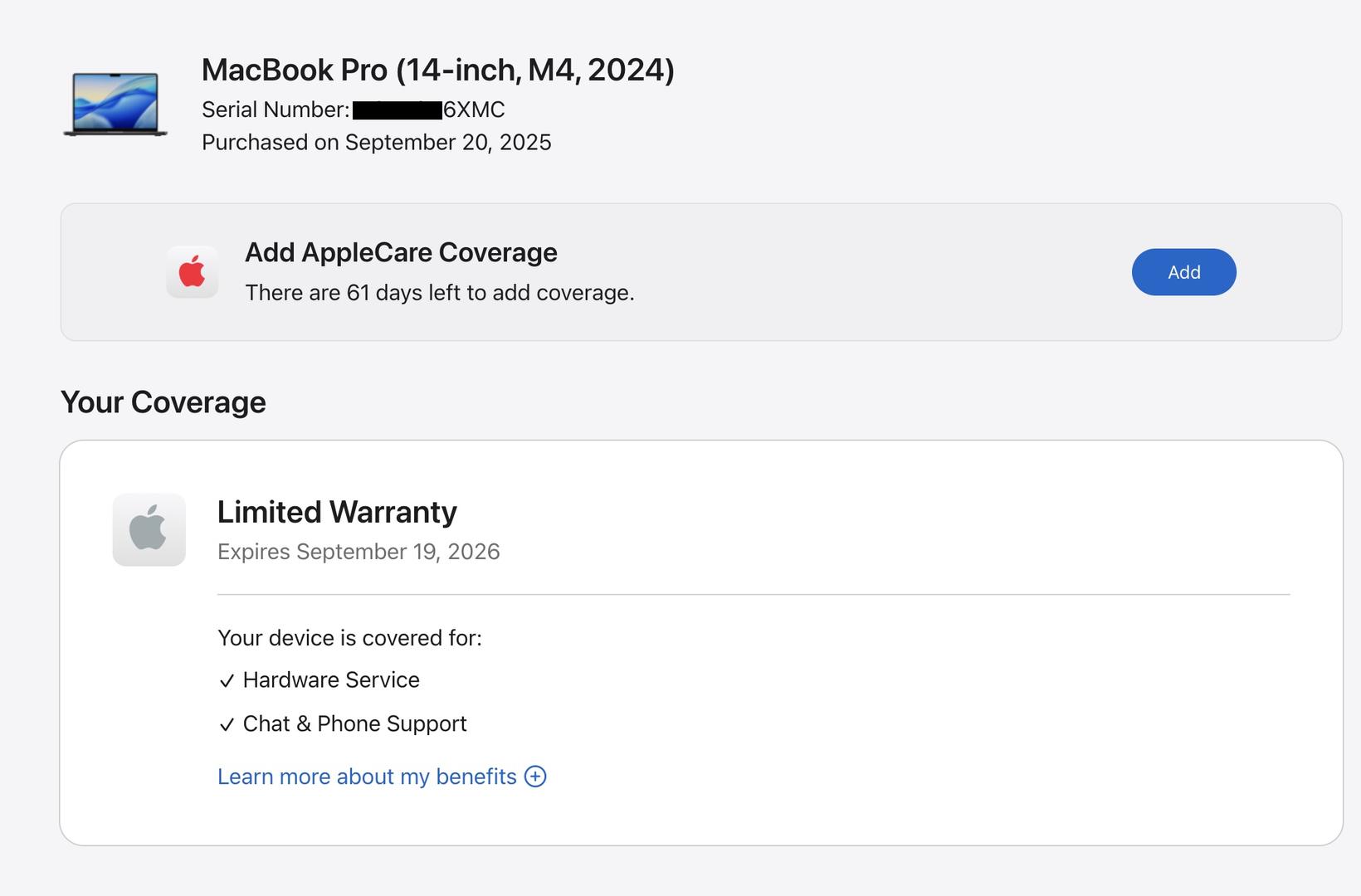Click the gray Apple Limited Warranty icon
Viewport: 1361px width, 896px height.
coord(149,530)
